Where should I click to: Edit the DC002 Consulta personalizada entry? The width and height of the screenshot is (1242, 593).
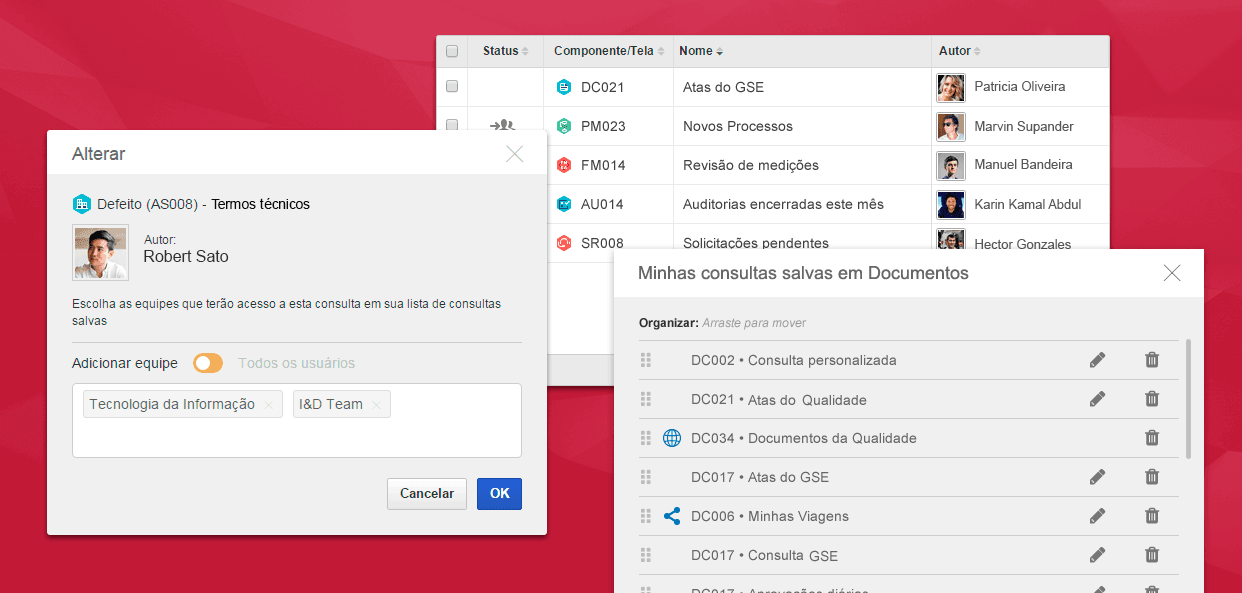click(x=1098, y=360)
